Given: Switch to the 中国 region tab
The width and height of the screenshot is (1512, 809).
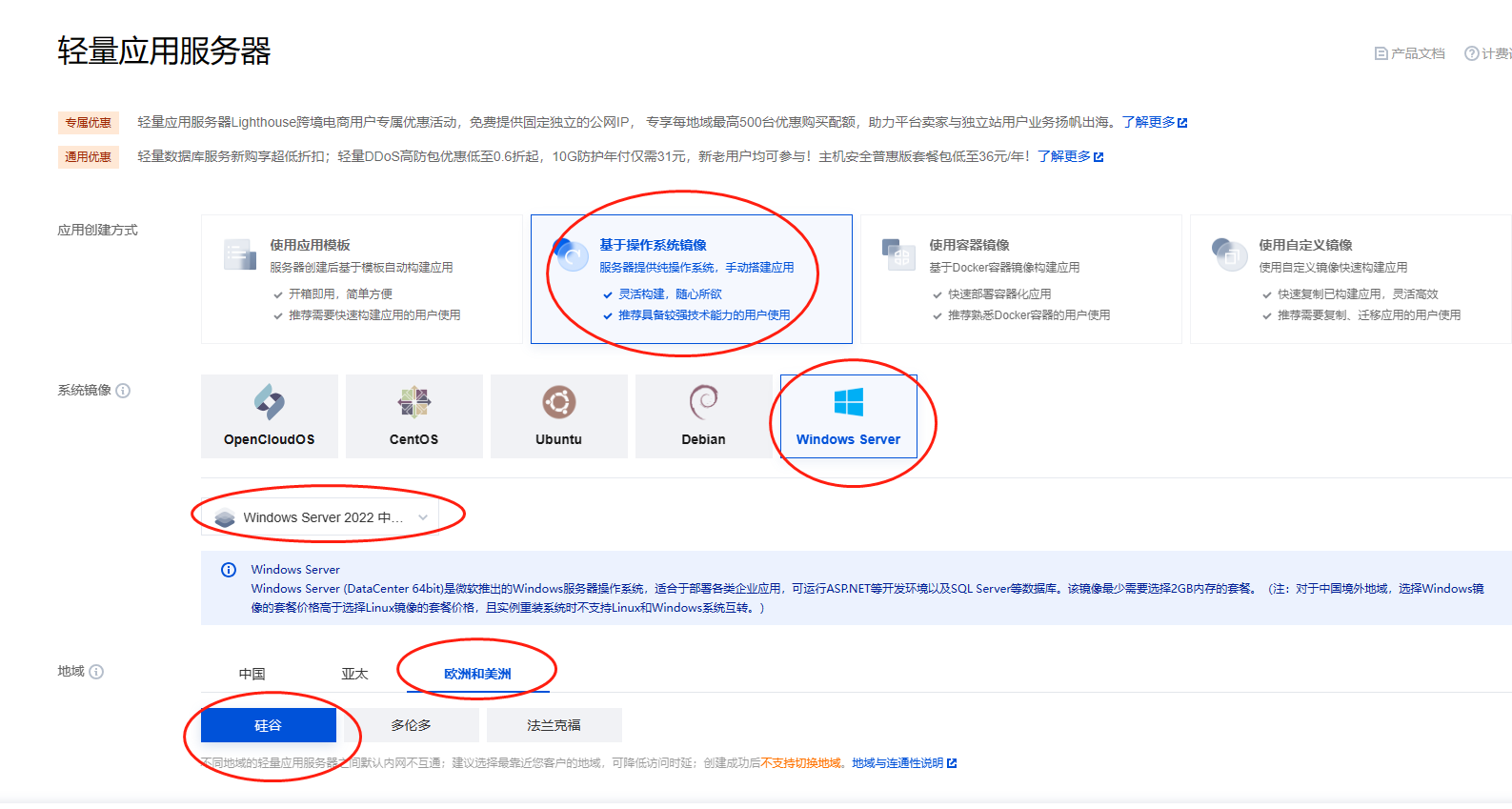Looking at the screenshot, I should 252,674.
